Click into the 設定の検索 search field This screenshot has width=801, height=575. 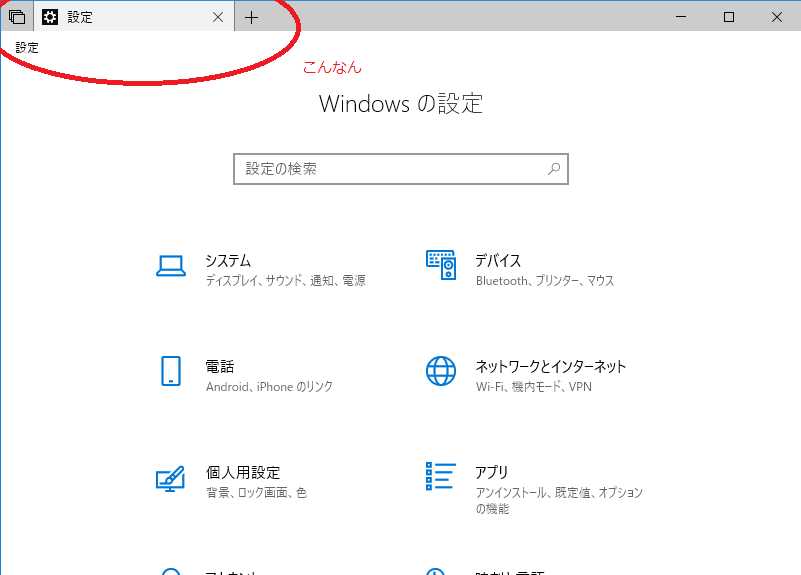(400, 169)
